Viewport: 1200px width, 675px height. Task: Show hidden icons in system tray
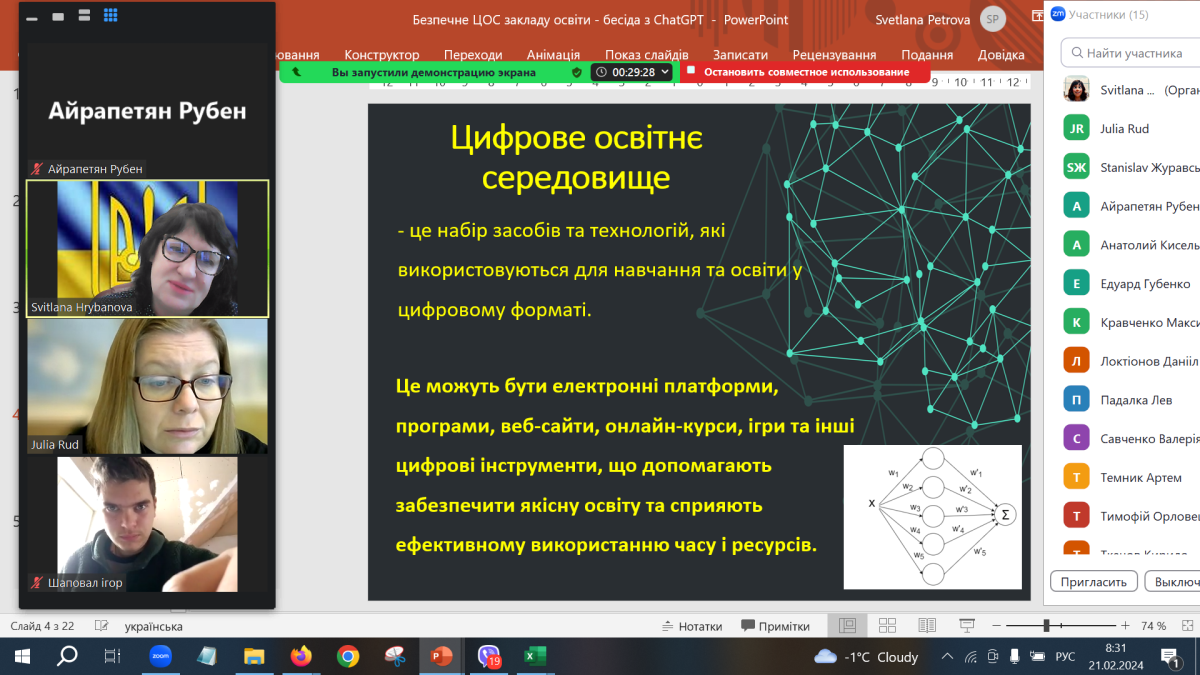click(x=948, y=657)
